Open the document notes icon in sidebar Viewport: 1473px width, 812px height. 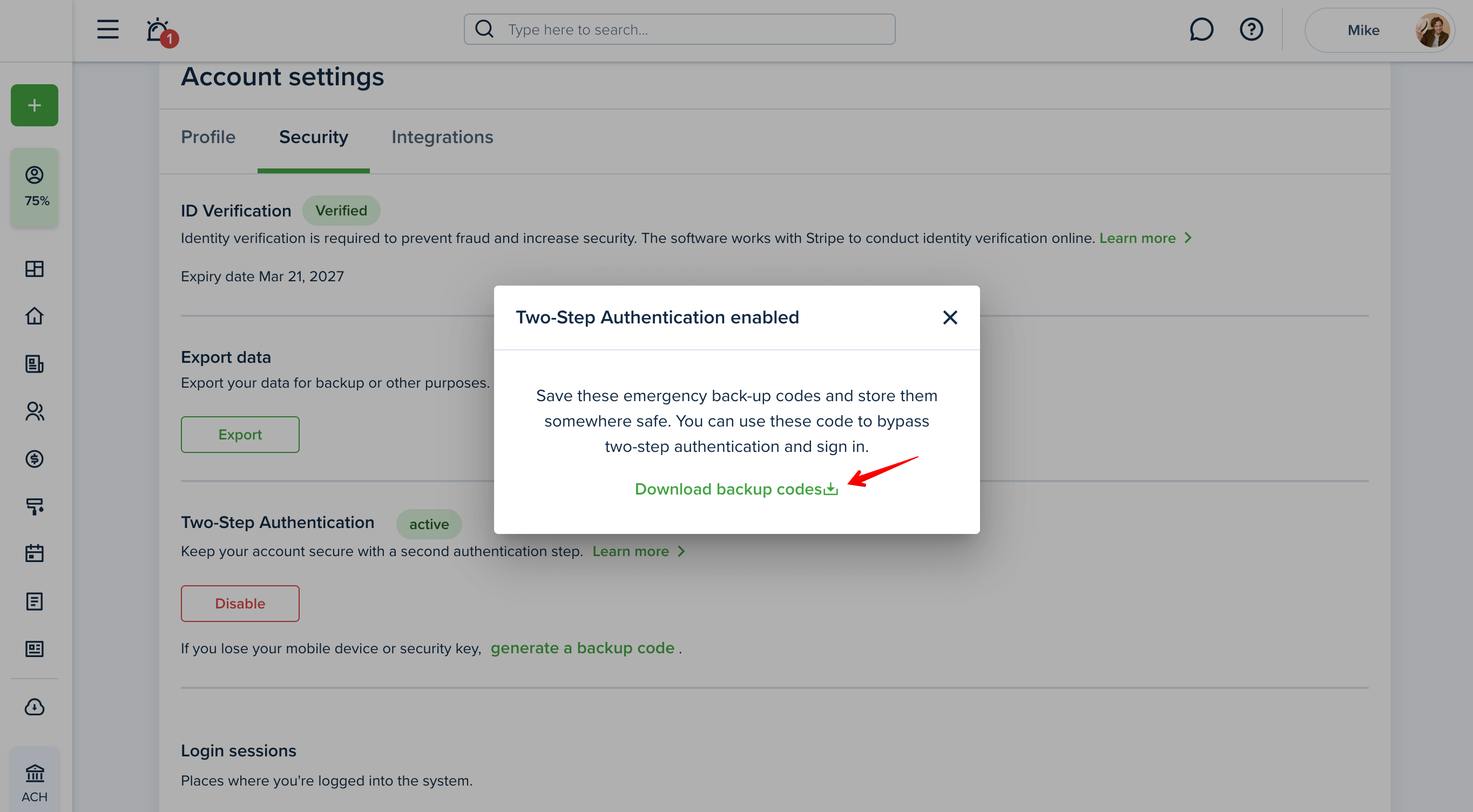pyautogui.click(x=35, y=601)
